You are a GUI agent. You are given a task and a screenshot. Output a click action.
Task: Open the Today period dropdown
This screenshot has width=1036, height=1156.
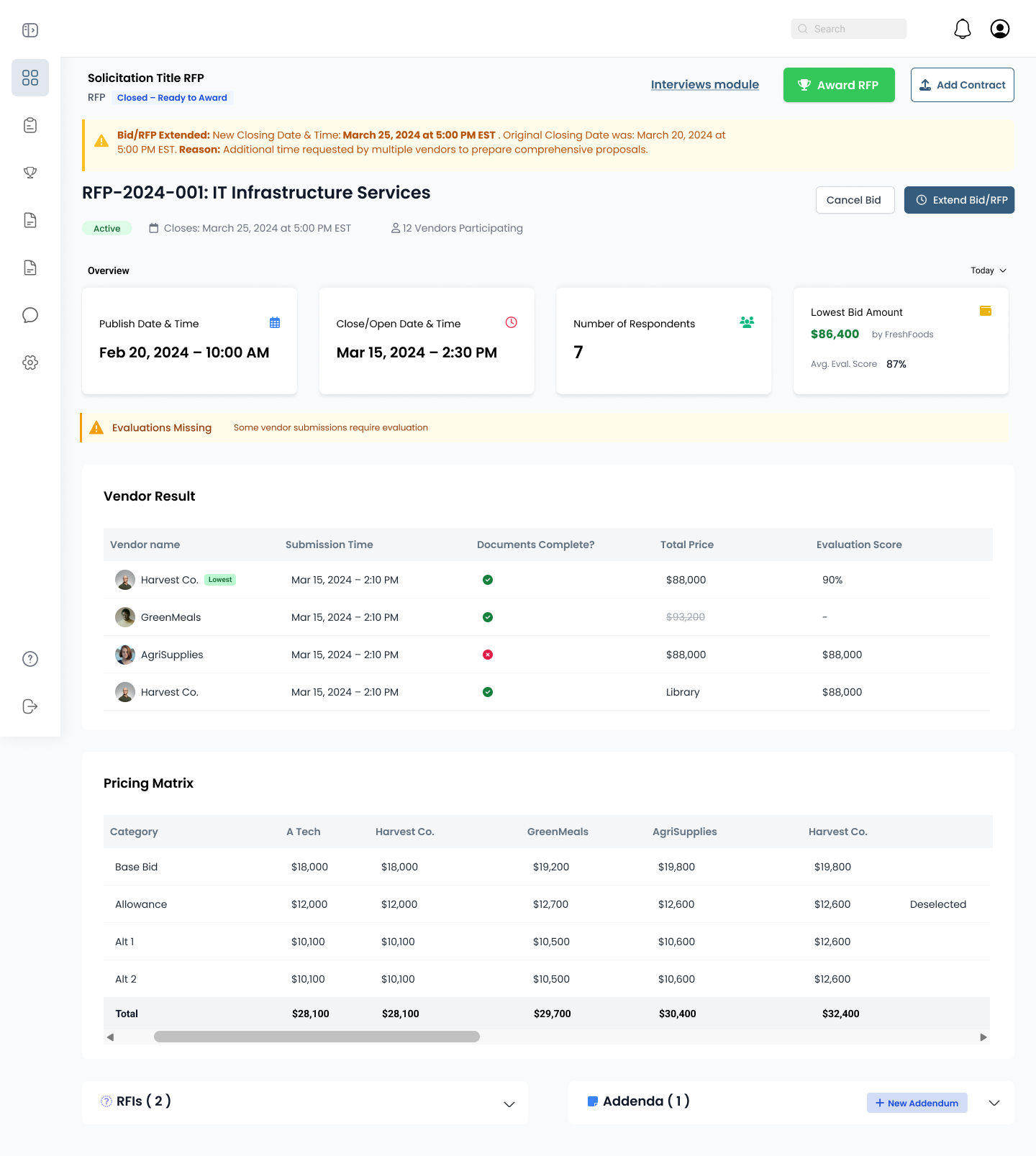click(x=989, y=270)
